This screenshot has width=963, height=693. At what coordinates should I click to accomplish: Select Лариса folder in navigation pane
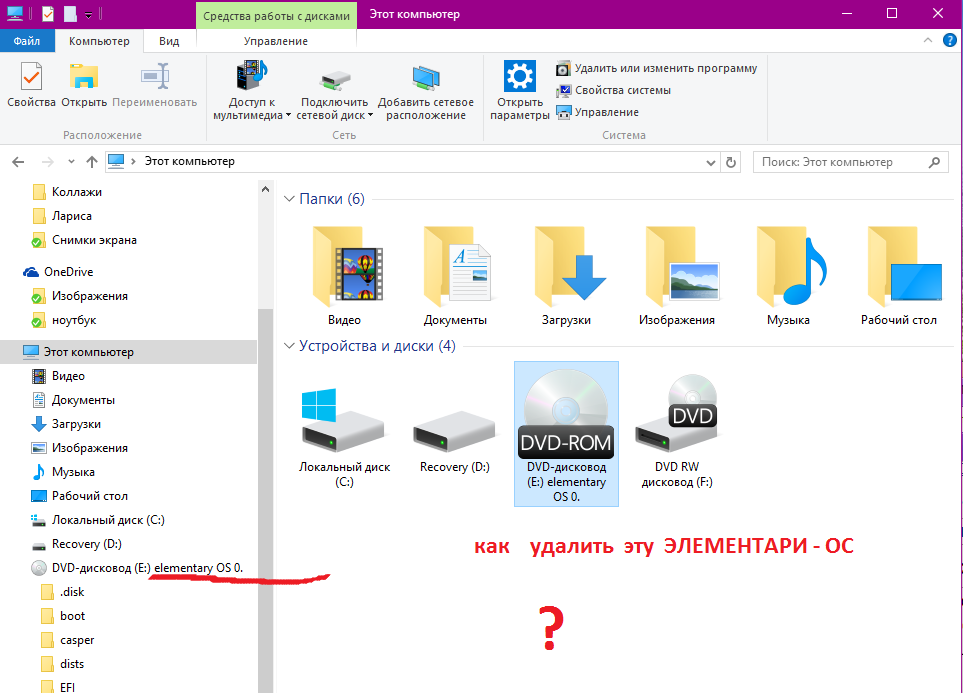72,216
